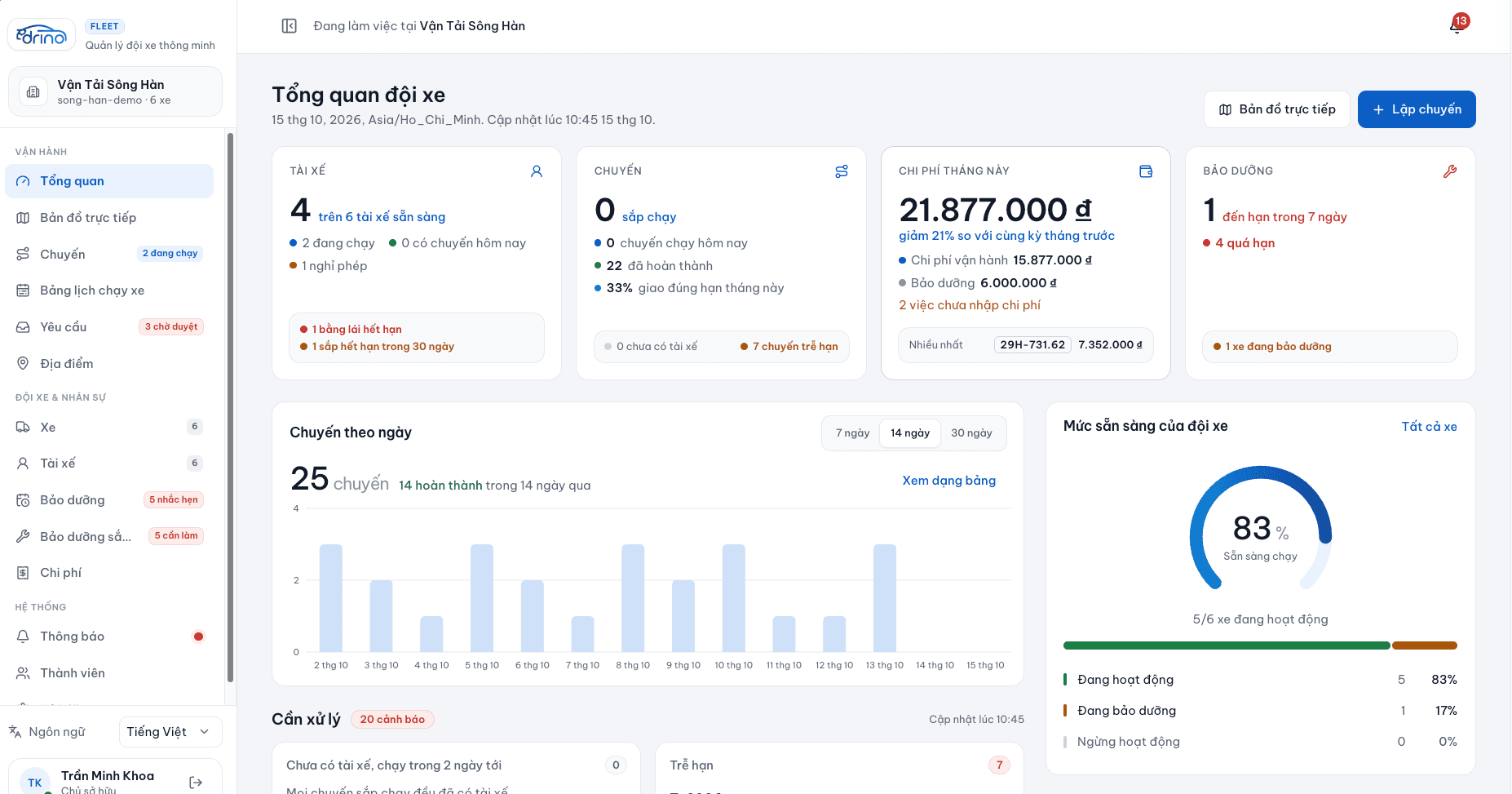Open Chuyến in the sidebar
Image resolution: width=1512 pixels, height=794 pixels.
tap(109, 254)
